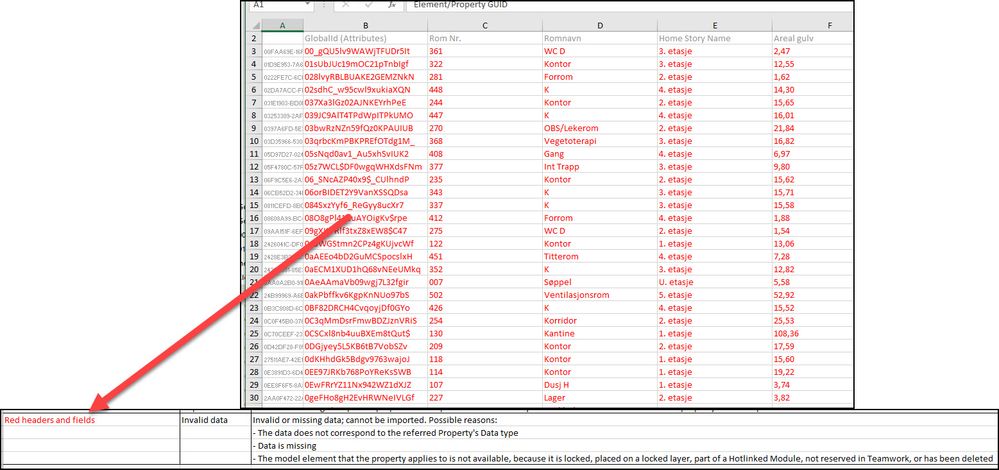
Task: Select the Gang cell
Action: pos(600,153)
